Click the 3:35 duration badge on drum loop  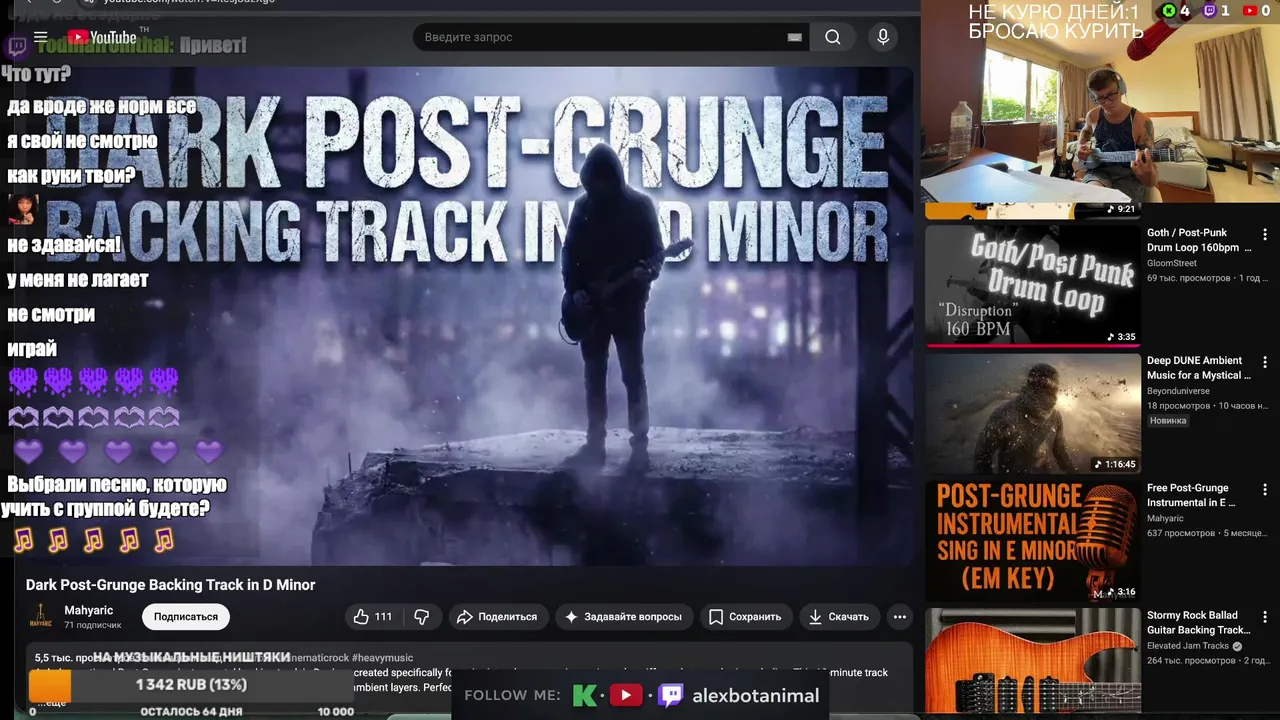[1121, 337]
